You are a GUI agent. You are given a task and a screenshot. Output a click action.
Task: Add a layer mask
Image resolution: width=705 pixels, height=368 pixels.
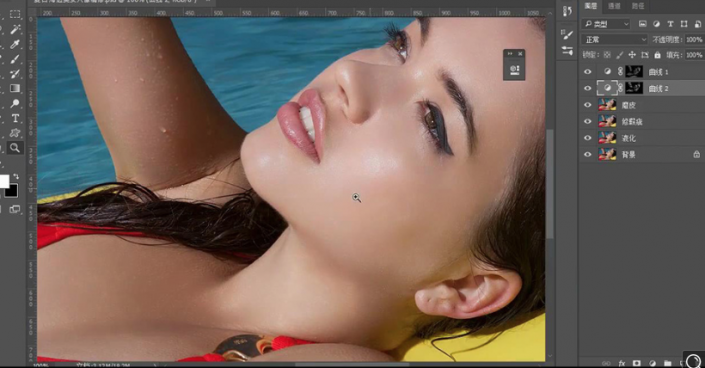pos(637,363)
